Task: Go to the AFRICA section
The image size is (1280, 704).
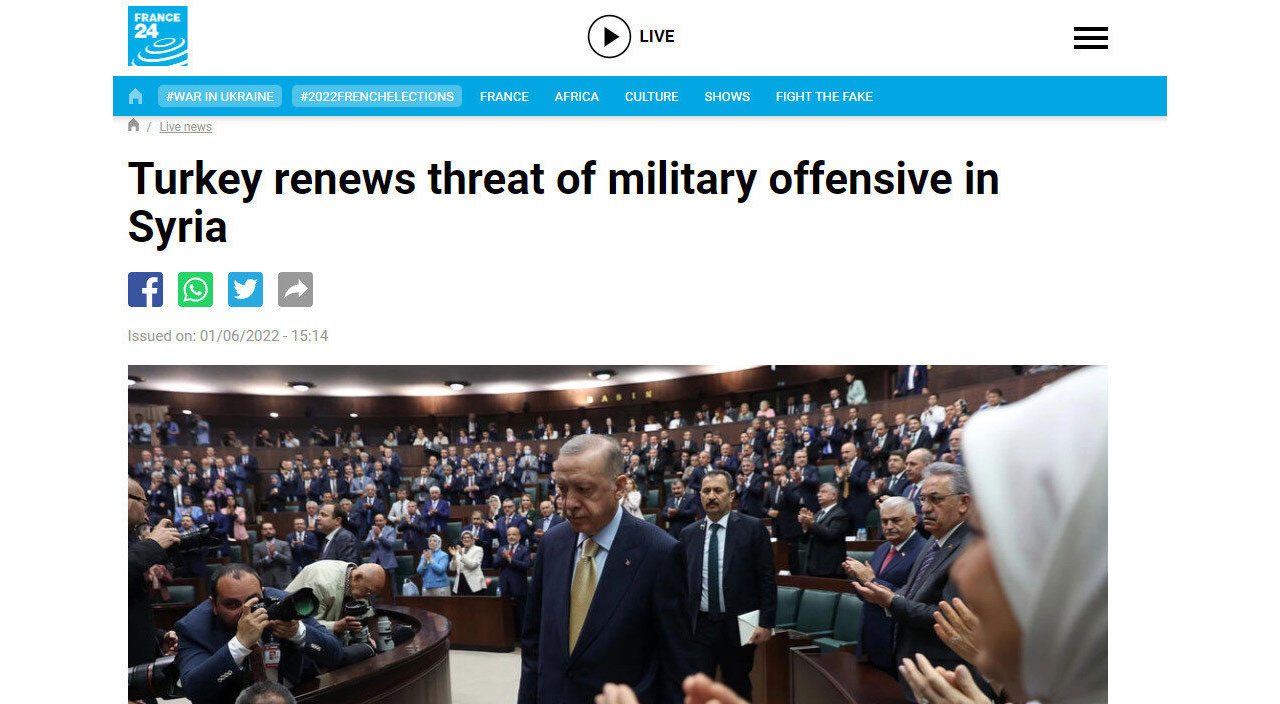Action: (x=577, y=96)
